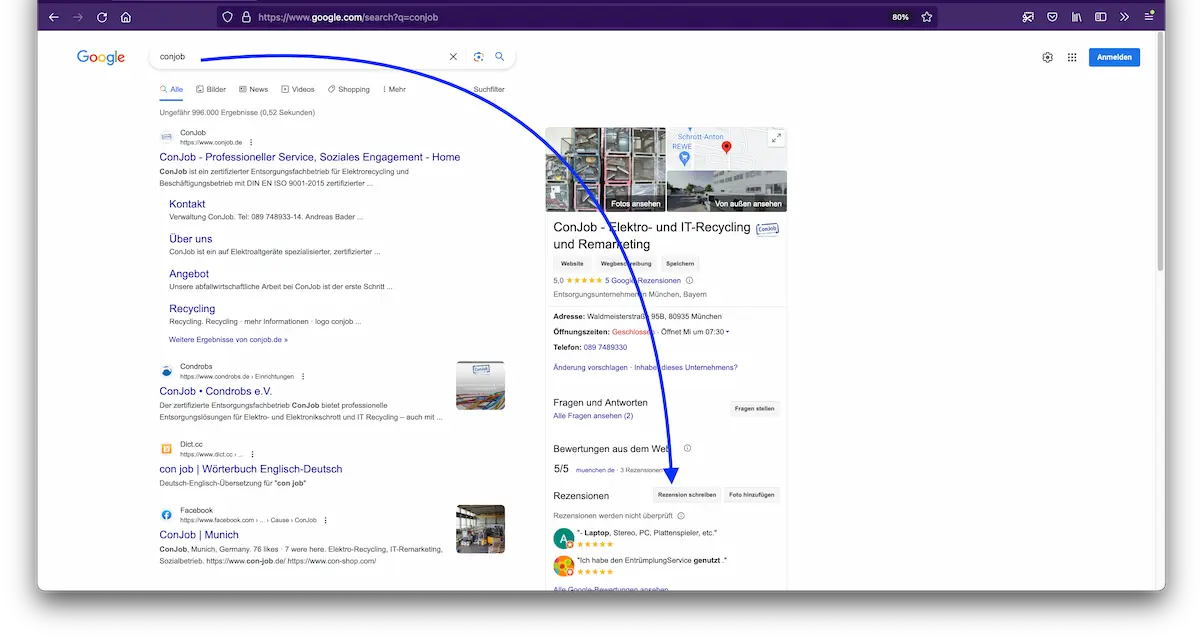Click the Condrobs result thumbnail
The image size is (1200, 640).
click(480, 385)
